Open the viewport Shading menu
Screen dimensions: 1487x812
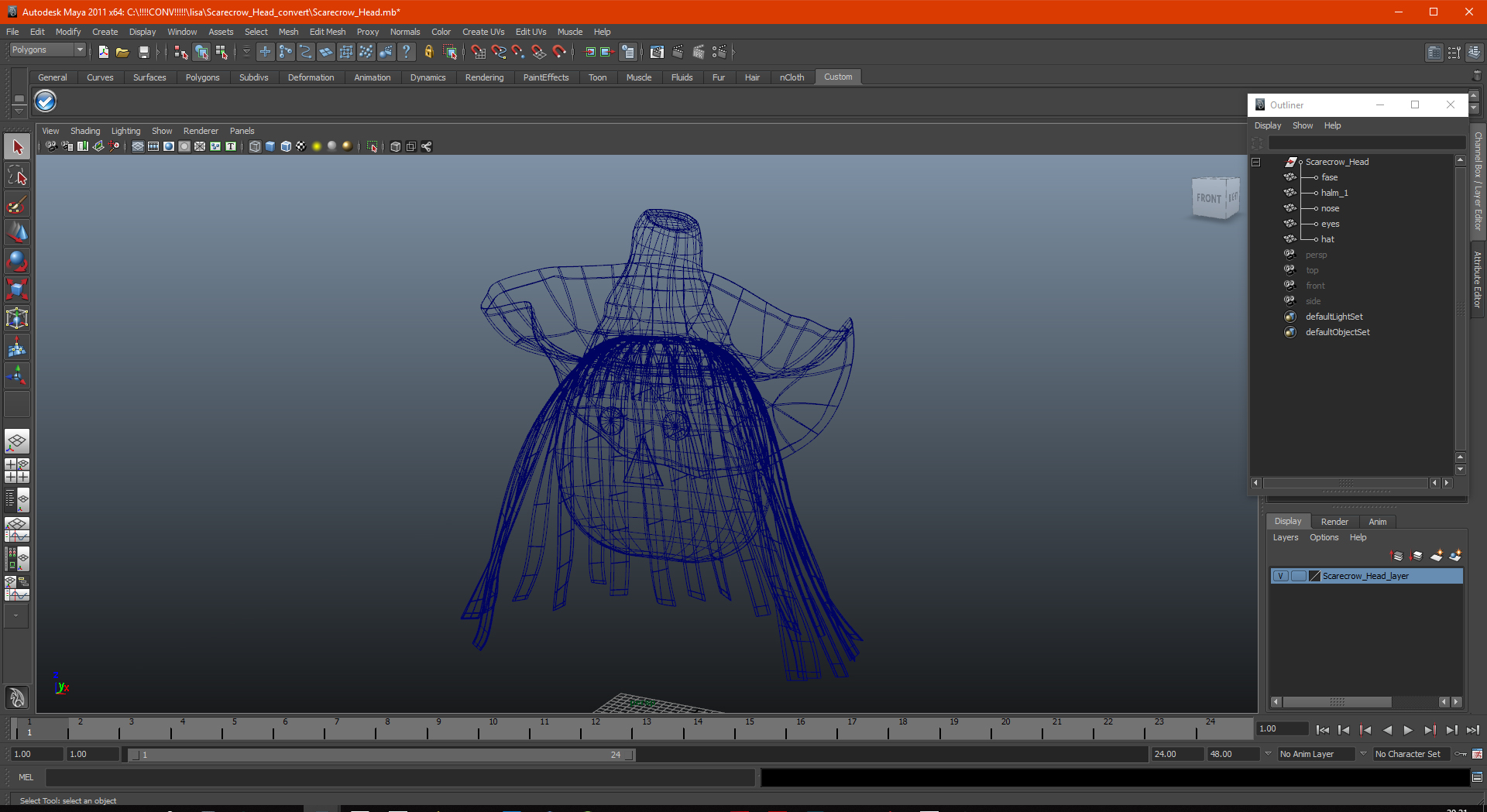[x=85, y=131]
